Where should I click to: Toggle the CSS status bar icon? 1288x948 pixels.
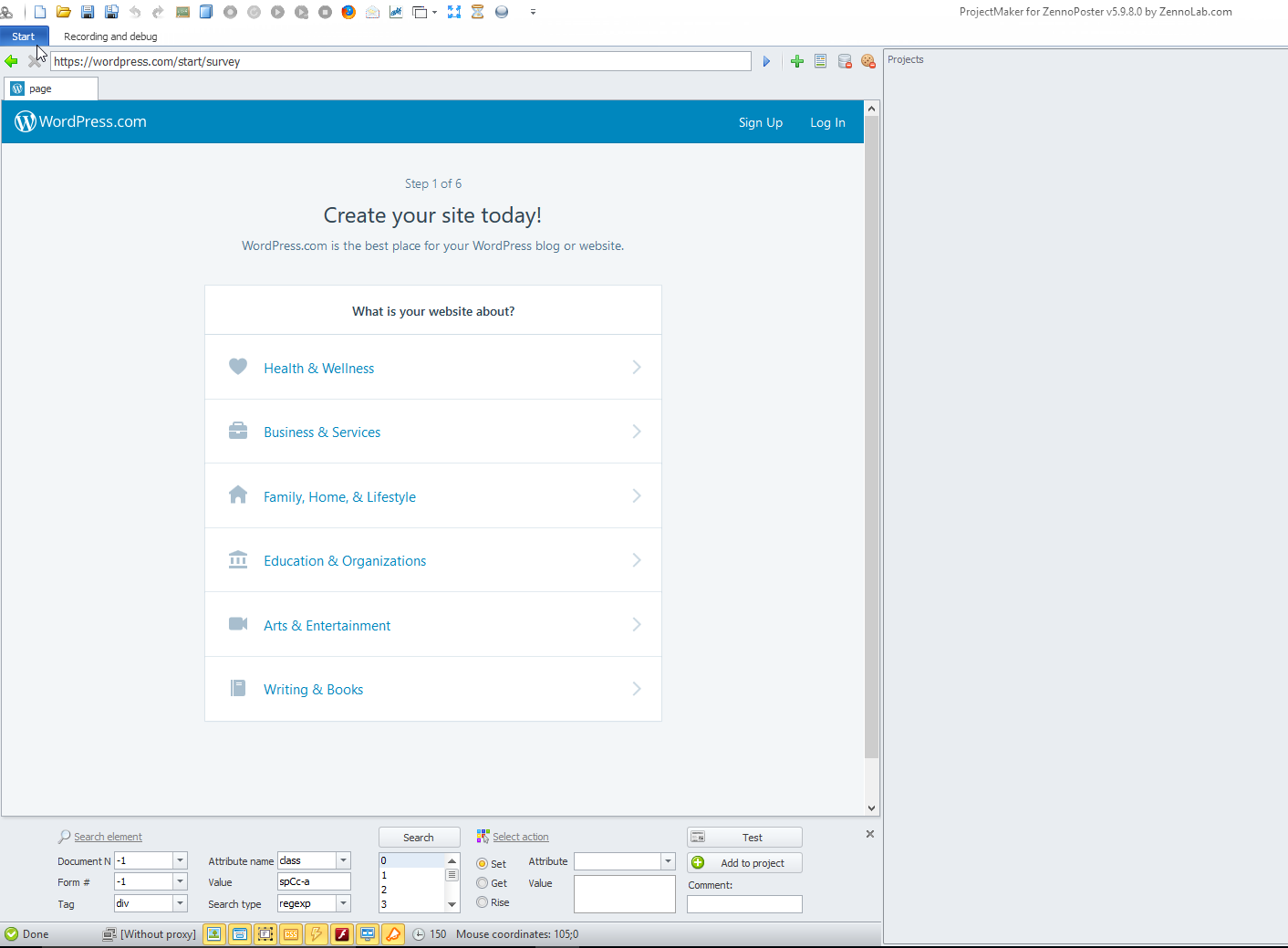[291, 934]
